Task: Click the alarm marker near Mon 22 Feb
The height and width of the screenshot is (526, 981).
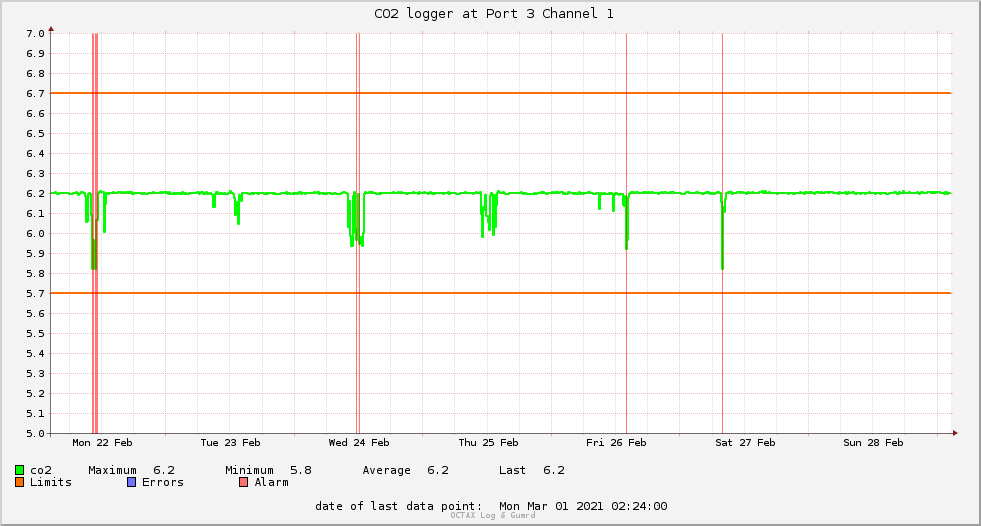Action: pyautogui.click(x=95, y=233)
